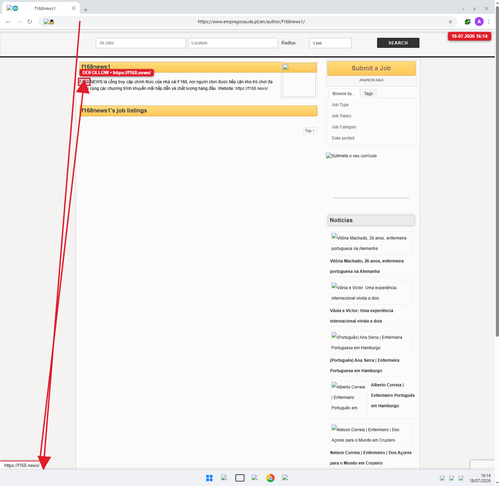Switch to the Tags tab
Viewport: 500px width, 486px height.
pyautogui.click(x=368, y=94)
